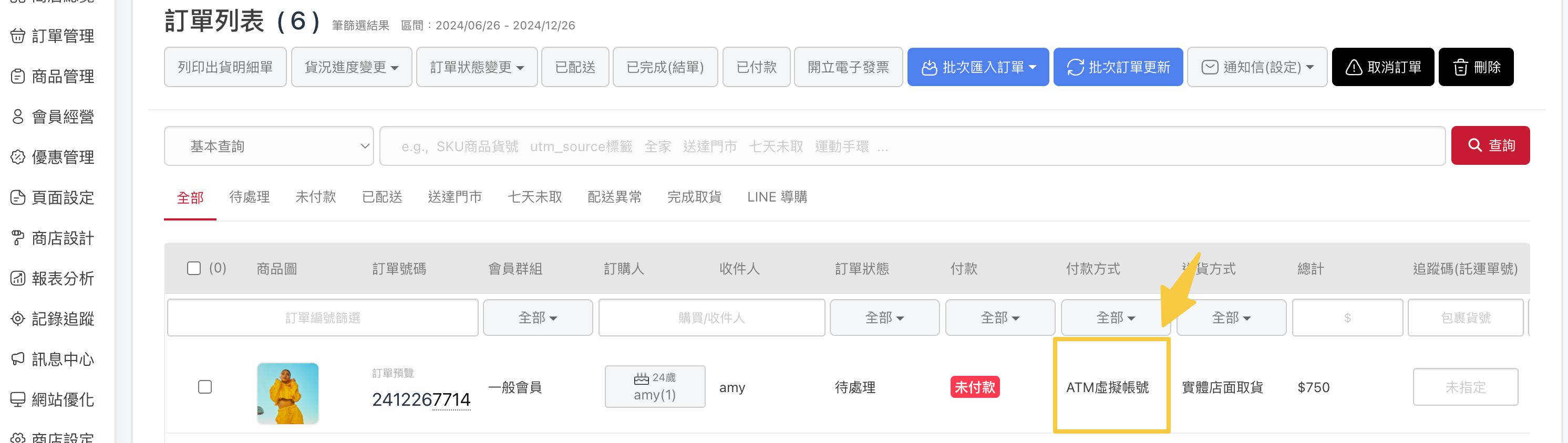Open the 會員群組 全部 filter dropdown

(x=538, y=317)
